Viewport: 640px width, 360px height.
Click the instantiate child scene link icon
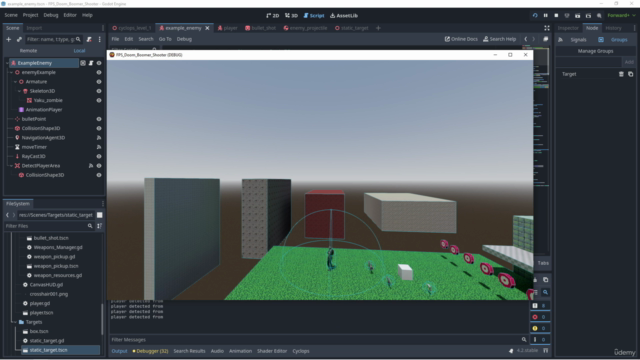(19, 40)
